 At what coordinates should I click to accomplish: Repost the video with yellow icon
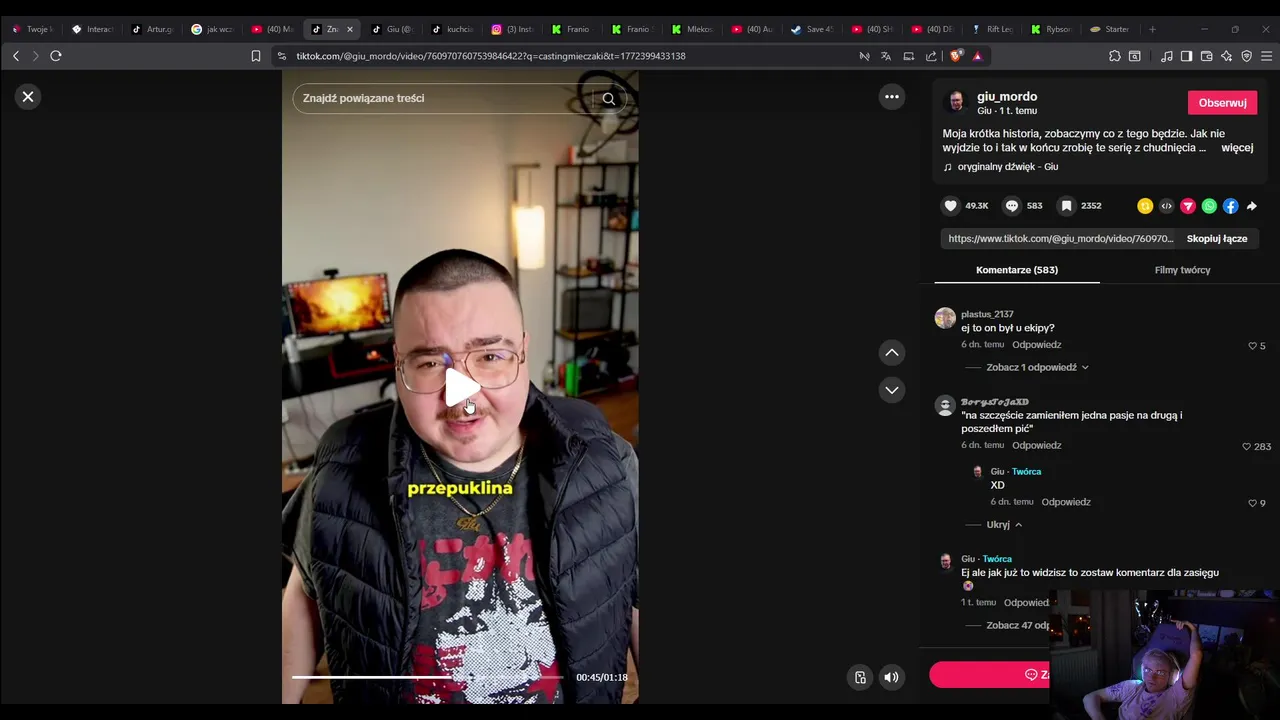[1145, 206]
